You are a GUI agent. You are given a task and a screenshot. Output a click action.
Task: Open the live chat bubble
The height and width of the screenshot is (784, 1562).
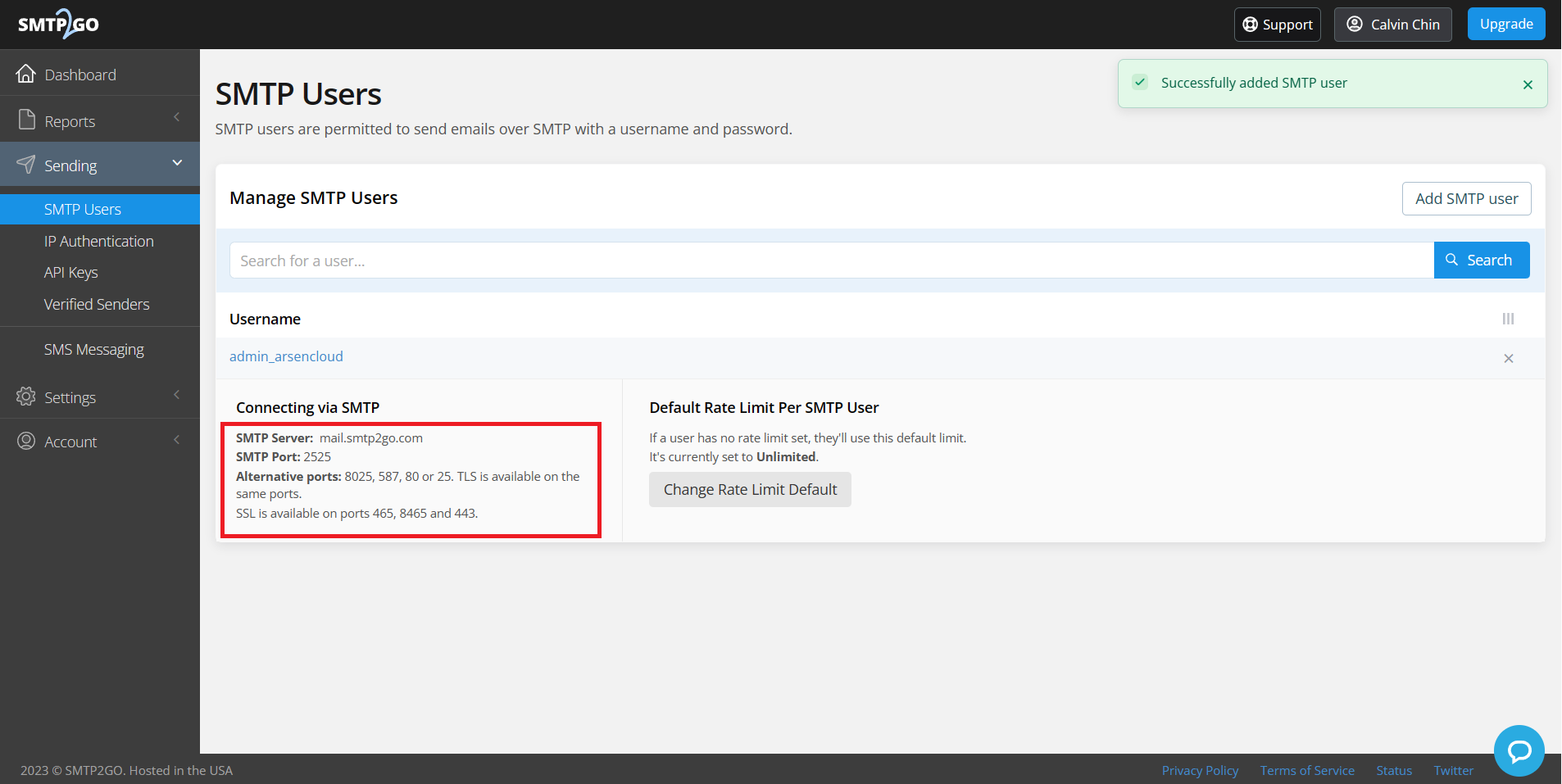click(1519, 750)
